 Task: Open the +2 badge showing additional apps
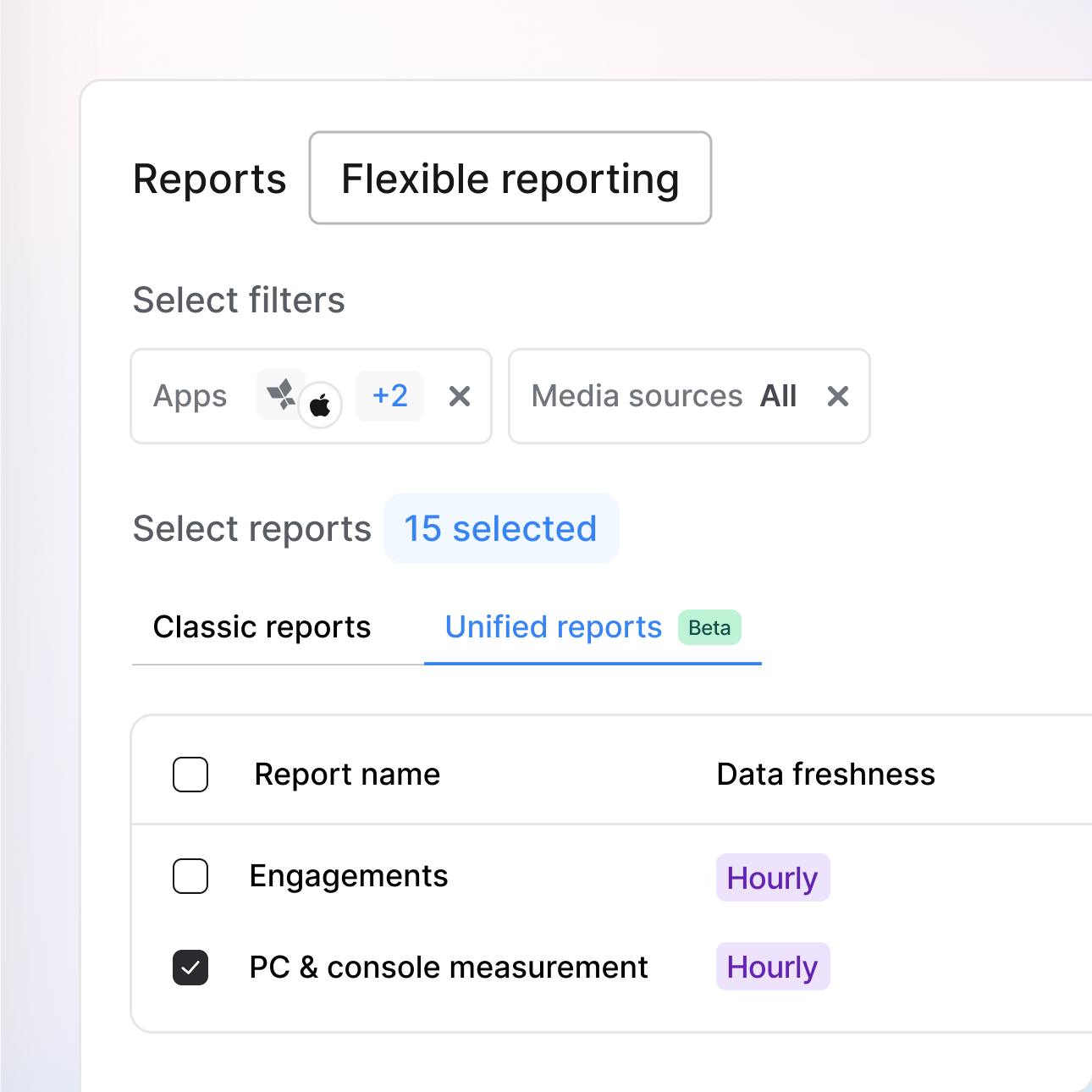pos(389,395)
